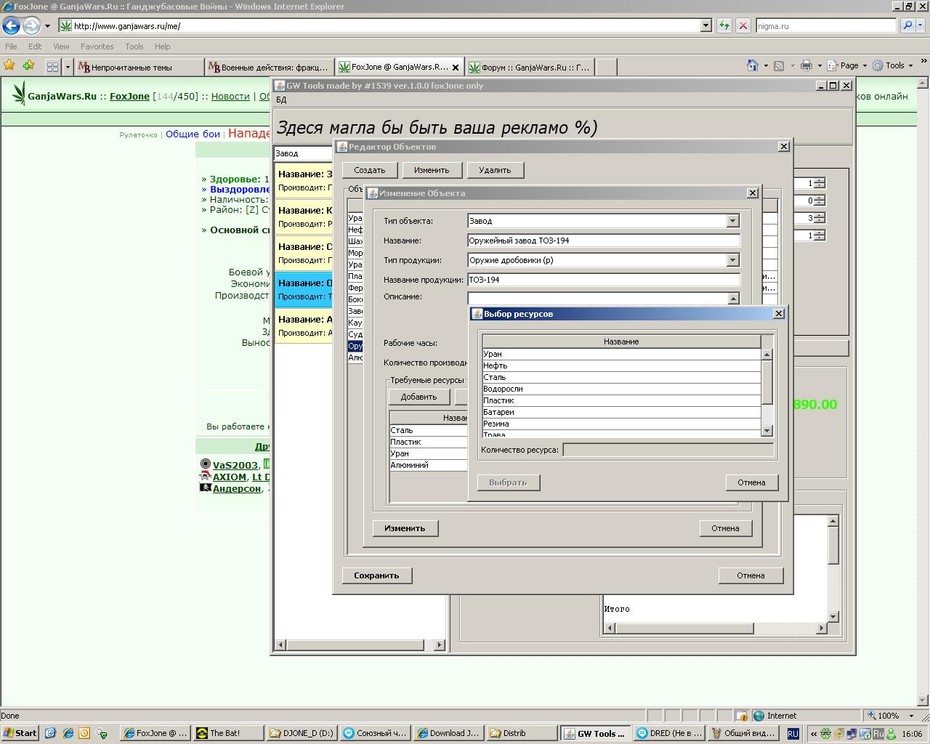
Task: Click Изменить button in object change dialog
Action: [x=405, y=528]
